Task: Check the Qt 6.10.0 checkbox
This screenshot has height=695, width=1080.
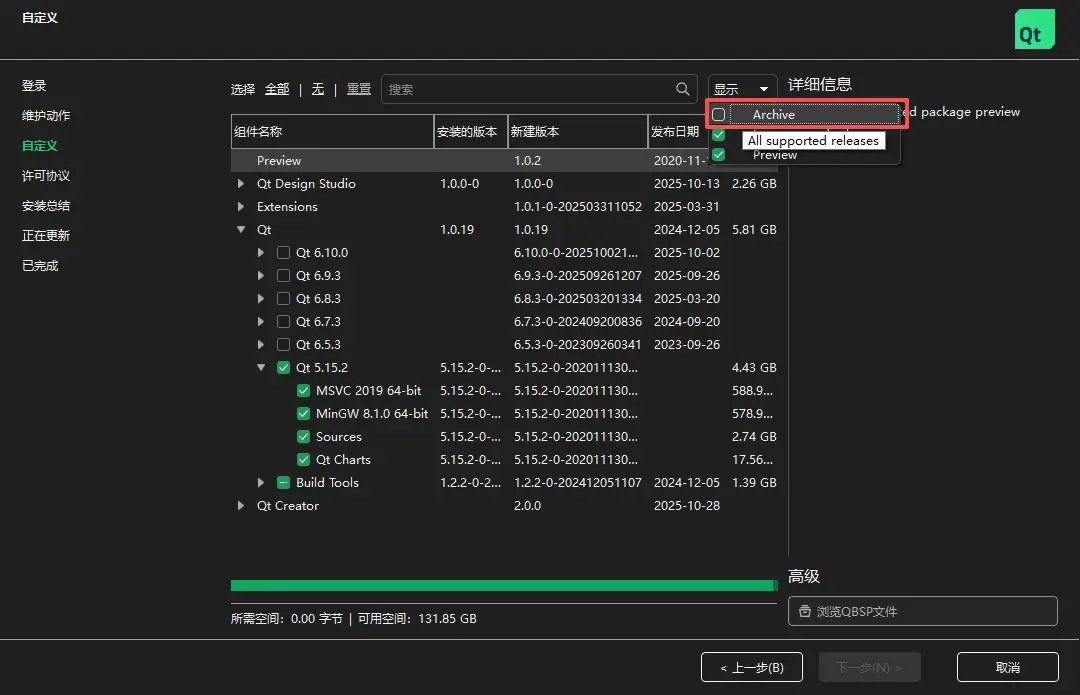Action: pyautogui.click(x=283, y=253)
